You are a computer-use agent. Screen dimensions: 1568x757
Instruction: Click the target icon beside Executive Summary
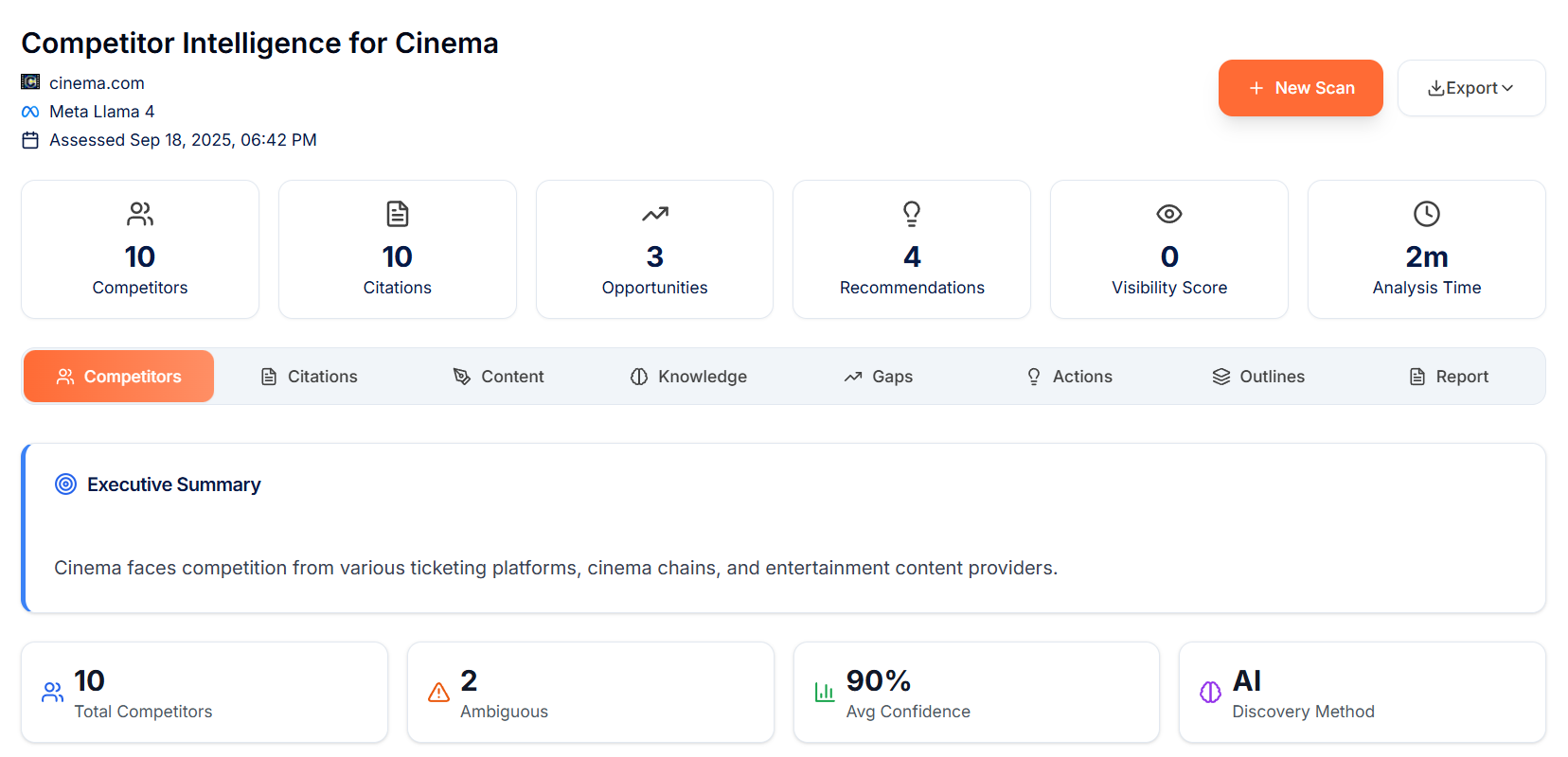[x=65, y=484]
